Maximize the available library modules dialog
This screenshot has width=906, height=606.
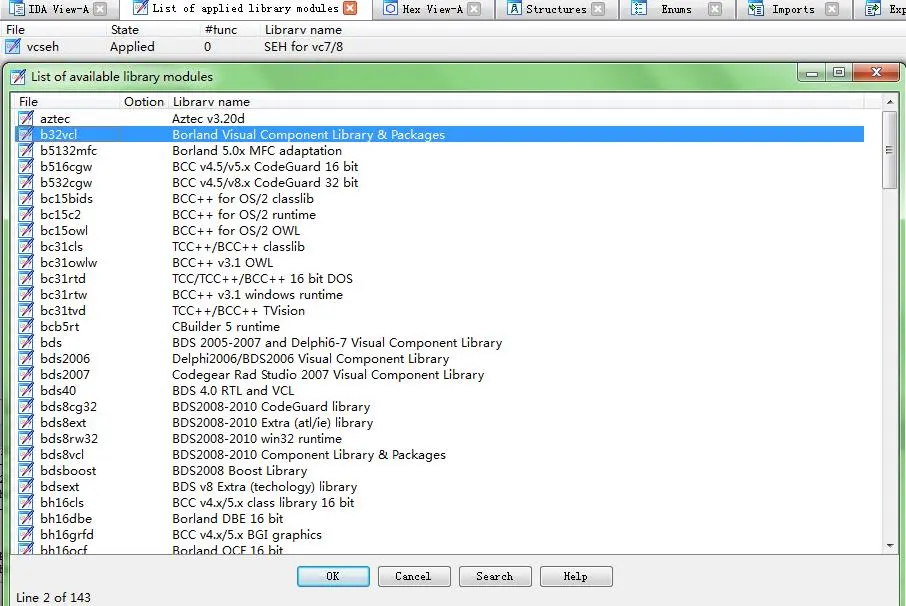click(x=839, y=72)
